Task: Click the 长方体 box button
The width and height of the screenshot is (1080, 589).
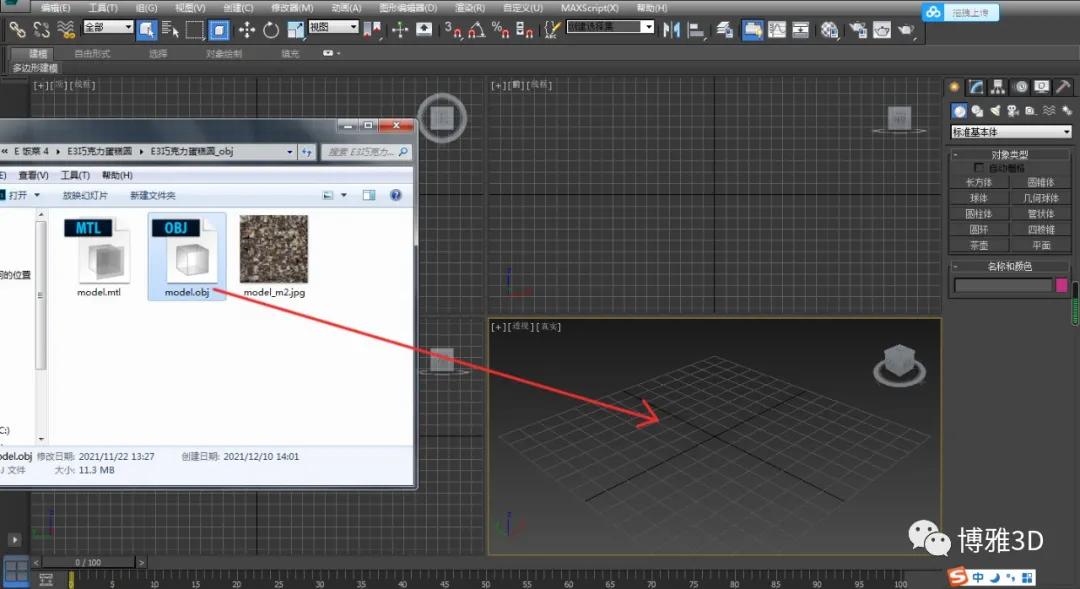Action: point(978,183)
